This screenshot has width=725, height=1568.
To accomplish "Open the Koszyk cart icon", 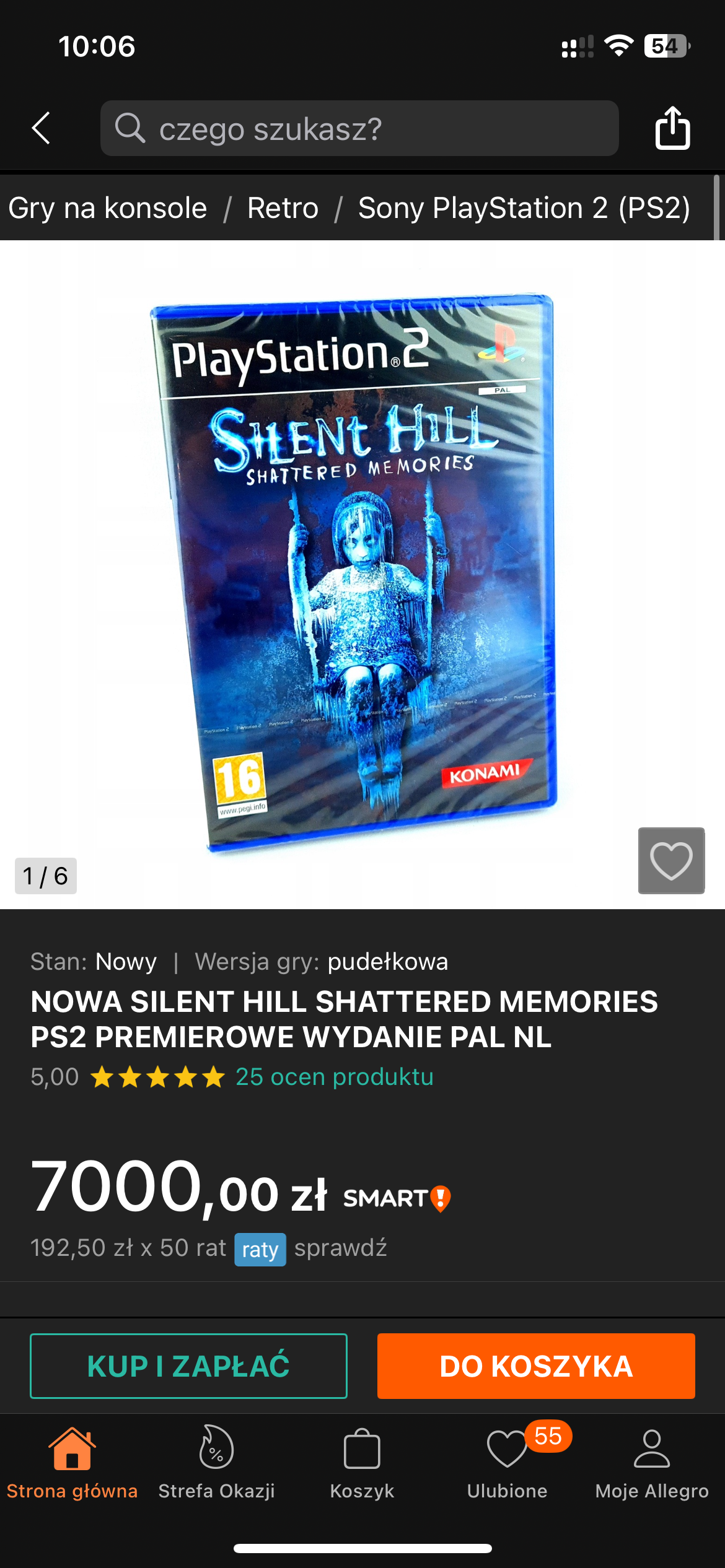I will (362, 1463).
